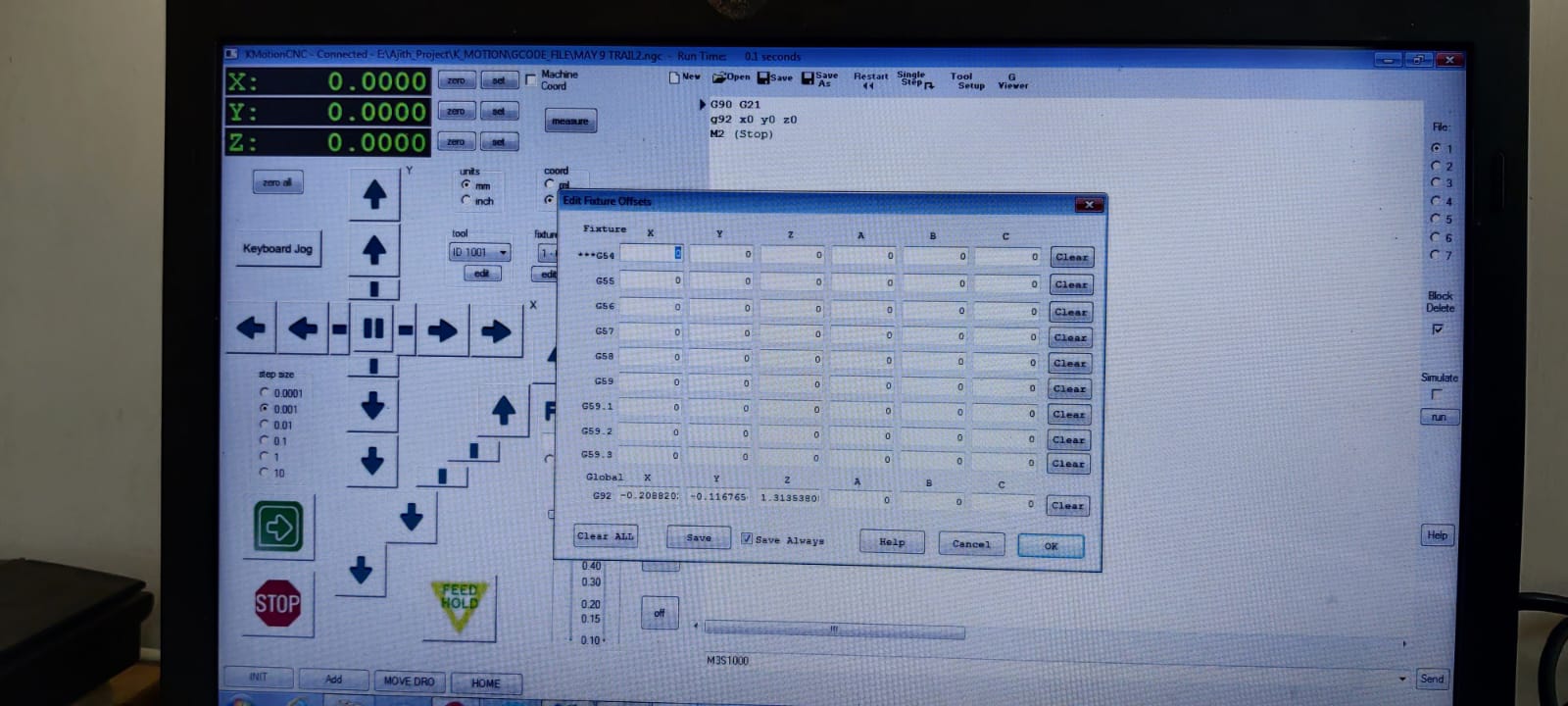This screenshot has width=1568, height=706.
Task: Expand the M3S1000 command history dropdown
Action: (1401, 679)
